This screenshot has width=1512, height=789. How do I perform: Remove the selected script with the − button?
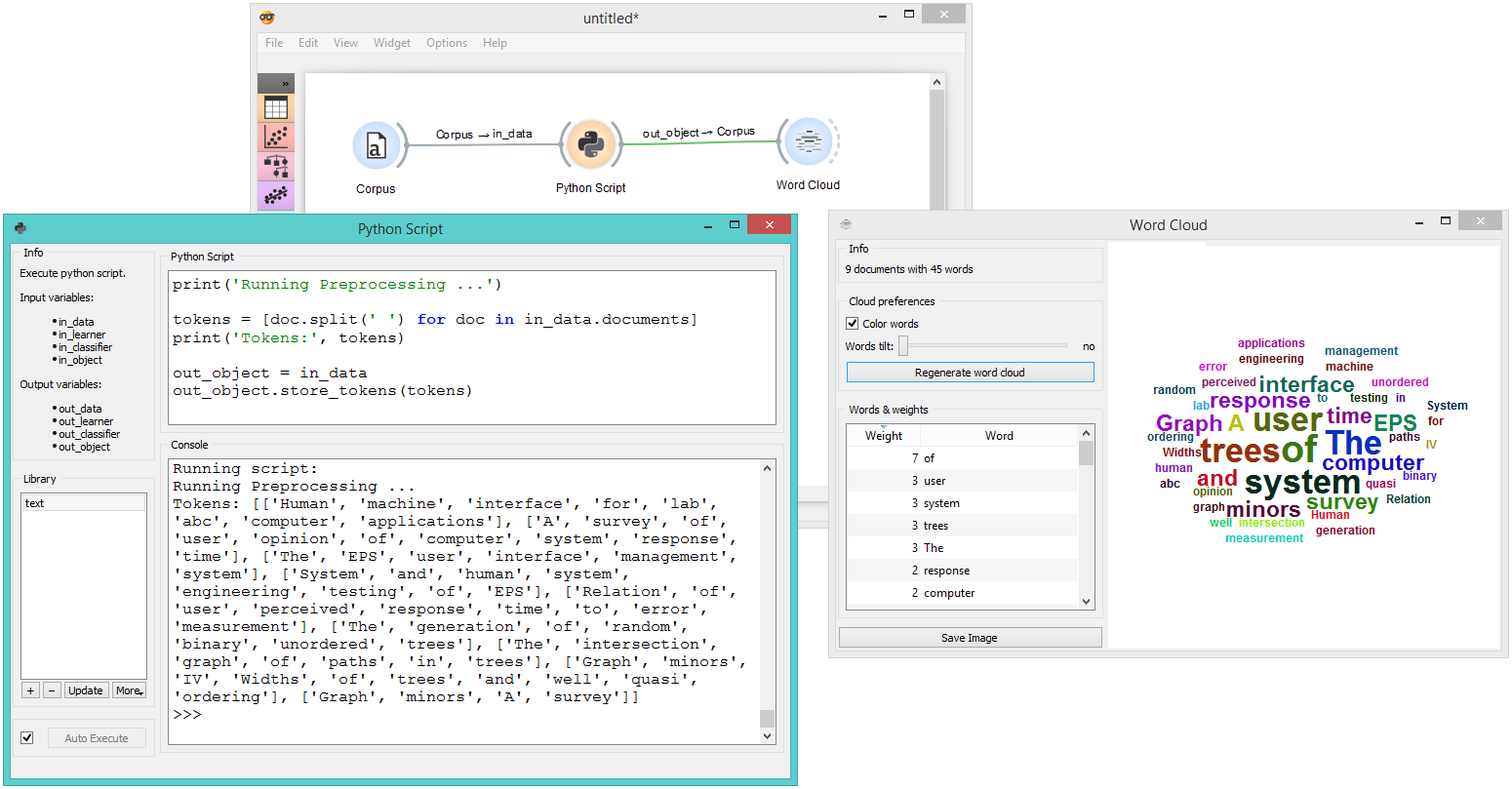(x=52, y=690)
